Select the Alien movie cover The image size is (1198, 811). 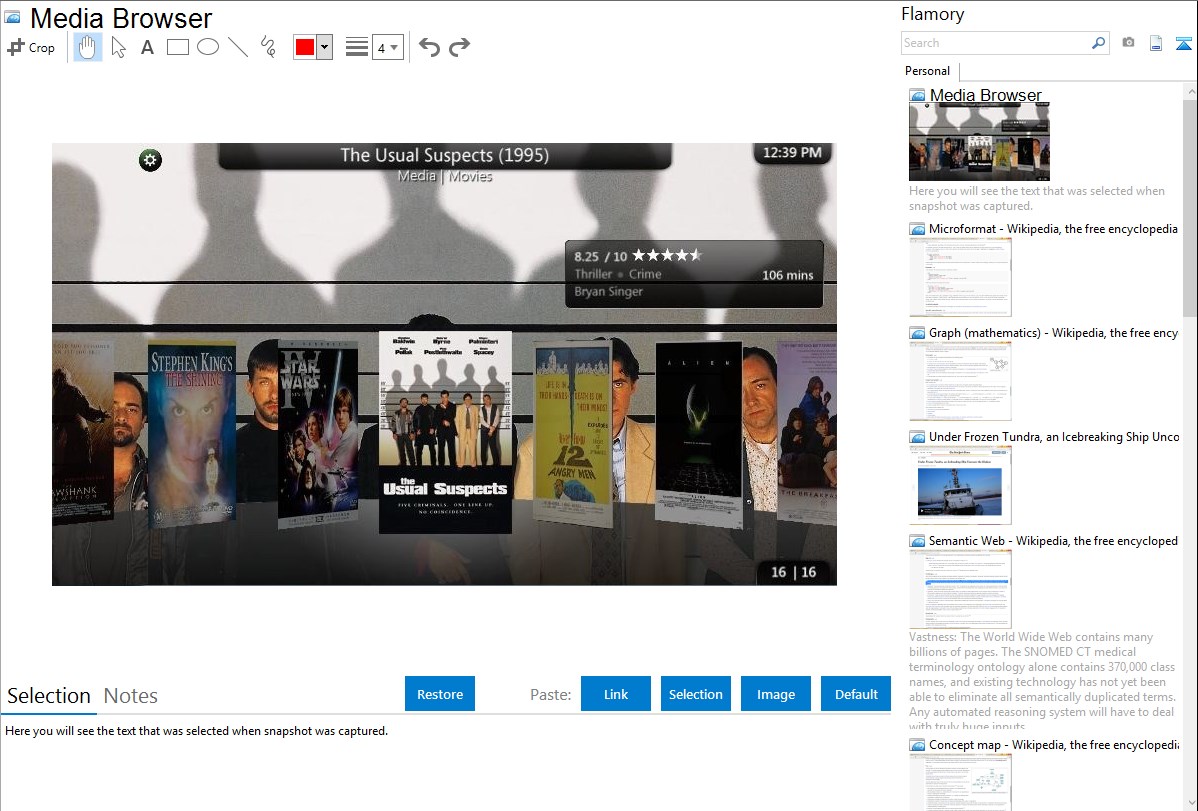pos(699,433)
